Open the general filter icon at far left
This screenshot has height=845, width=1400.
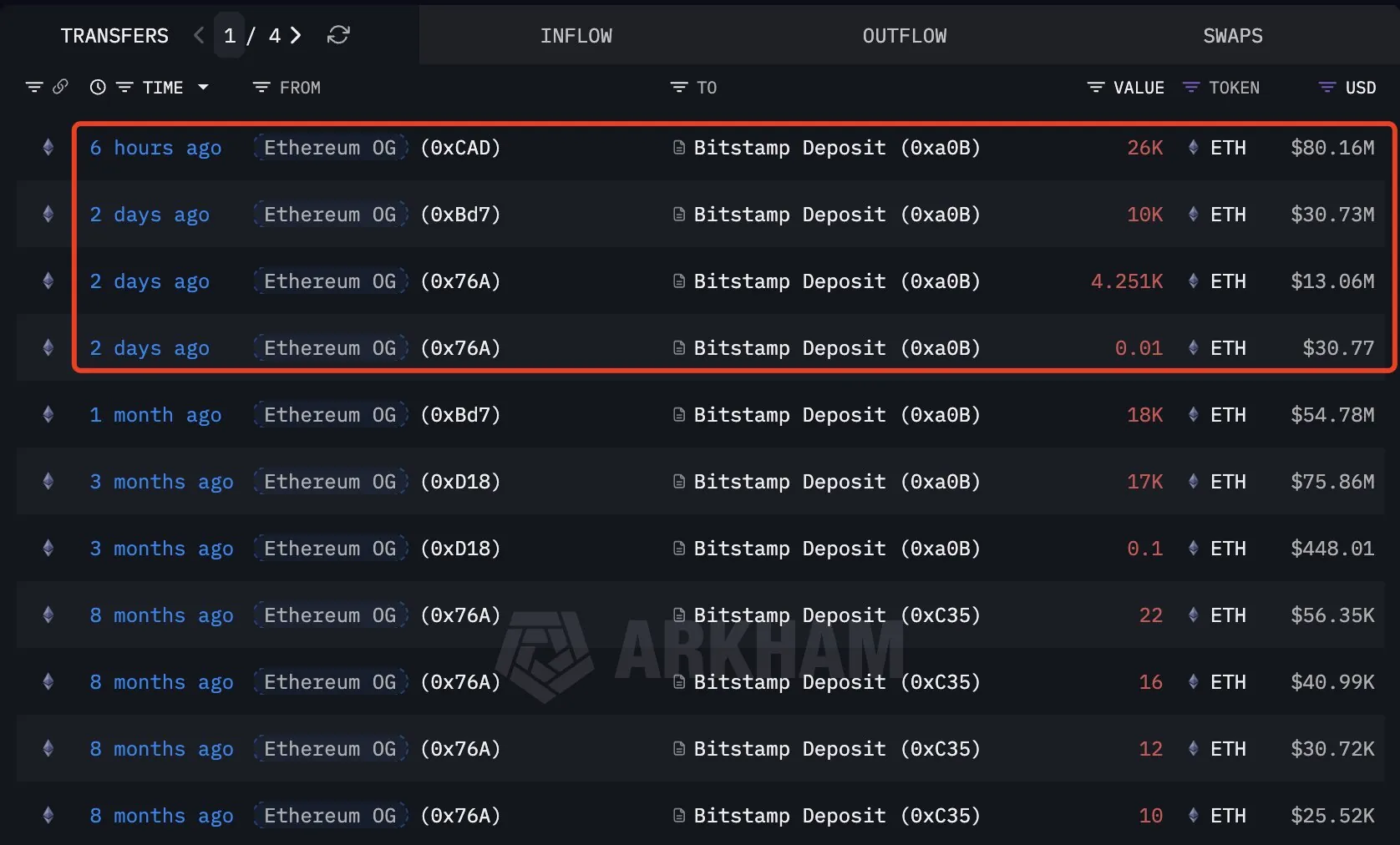(x=34, y=87)
